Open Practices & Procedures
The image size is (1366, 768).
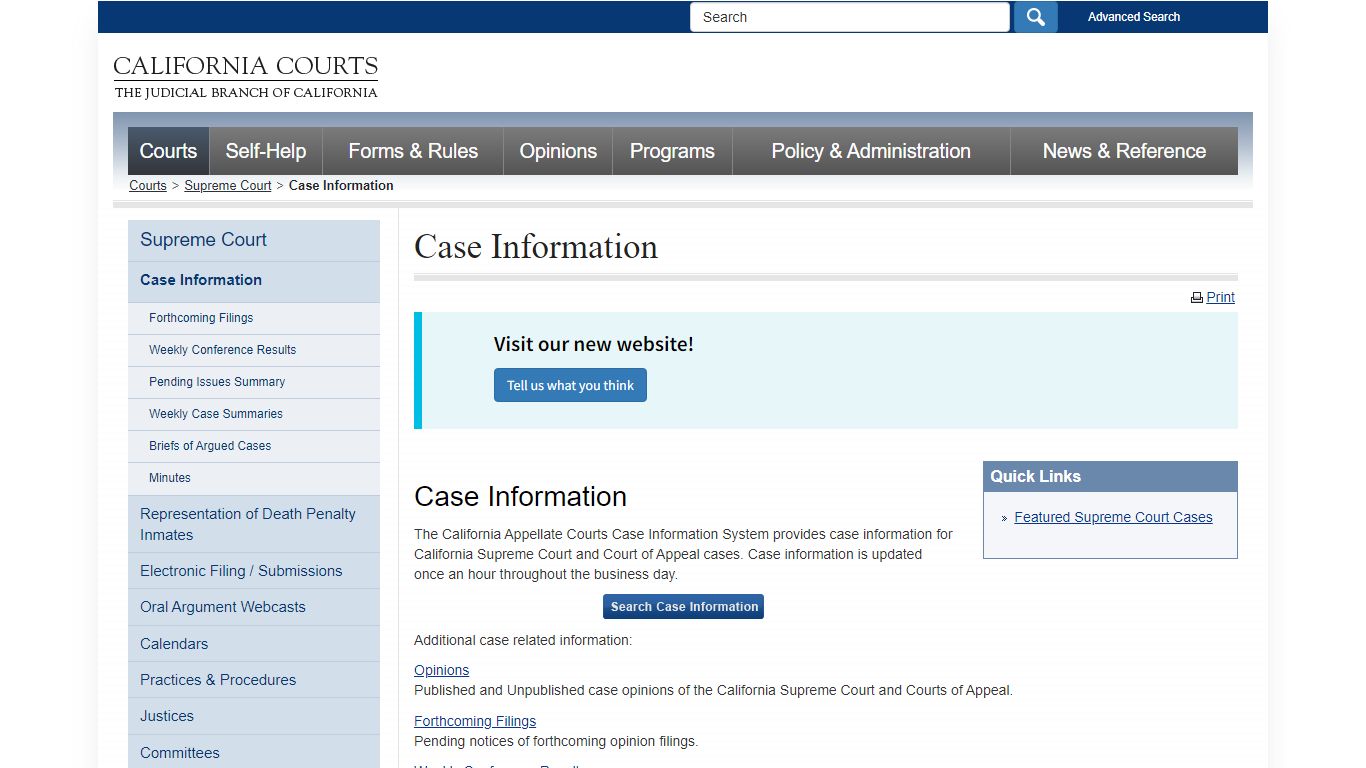pyautogui.click(x=254, y=680)
